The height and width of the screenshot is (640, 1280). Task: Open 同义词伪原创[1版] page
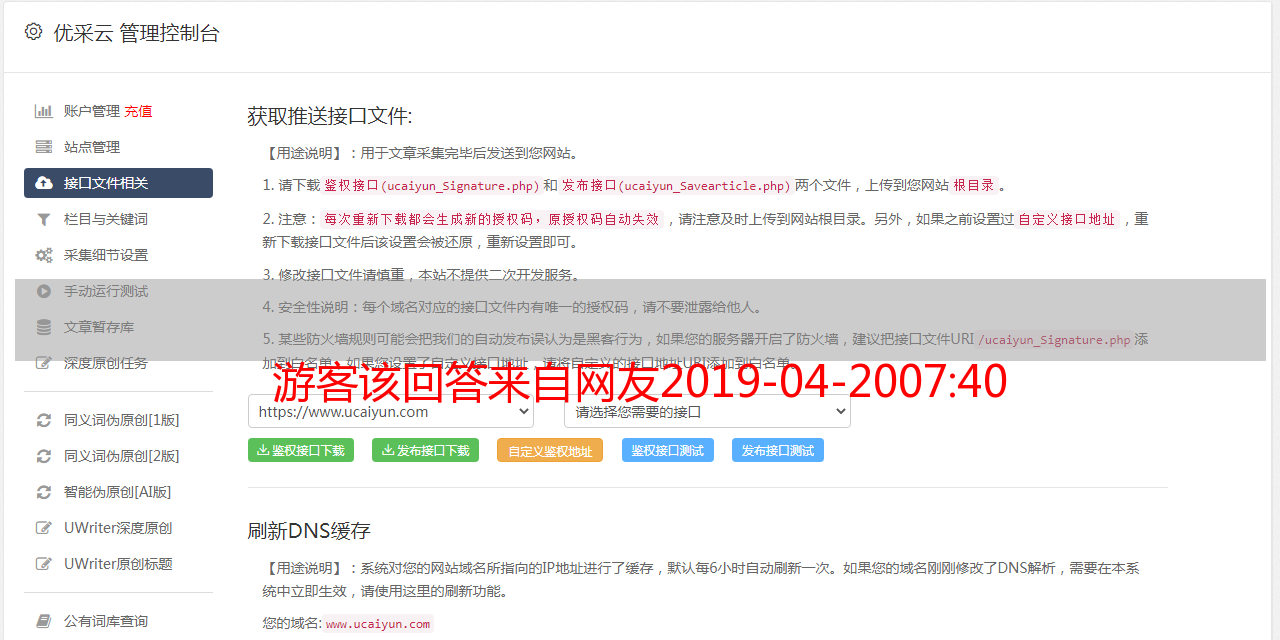point(118,420)
